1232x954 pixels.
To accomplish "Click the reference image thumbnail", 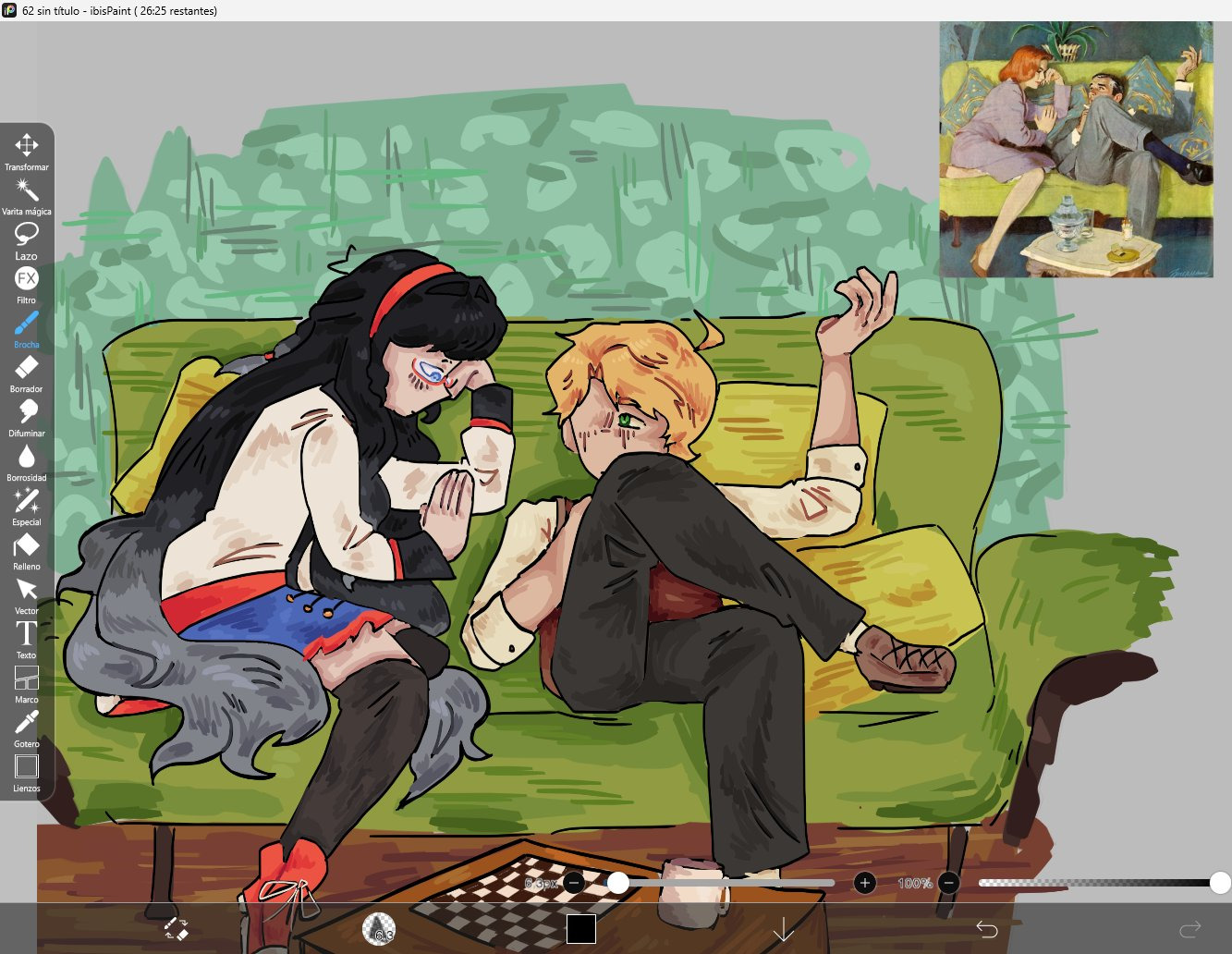I will point(1076,150).
